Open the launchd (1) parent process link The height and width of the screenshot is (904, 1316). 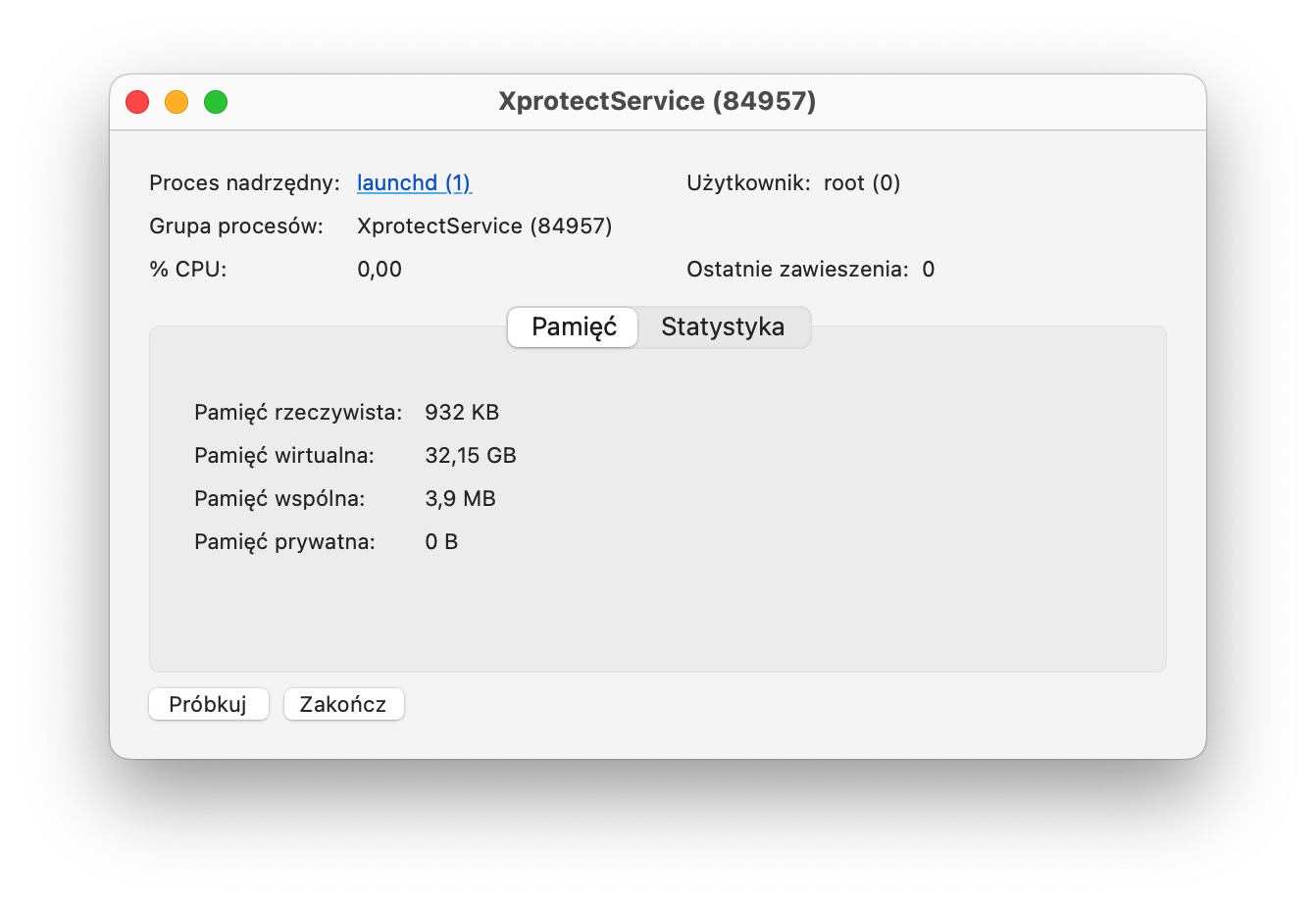tap(414, 183)
